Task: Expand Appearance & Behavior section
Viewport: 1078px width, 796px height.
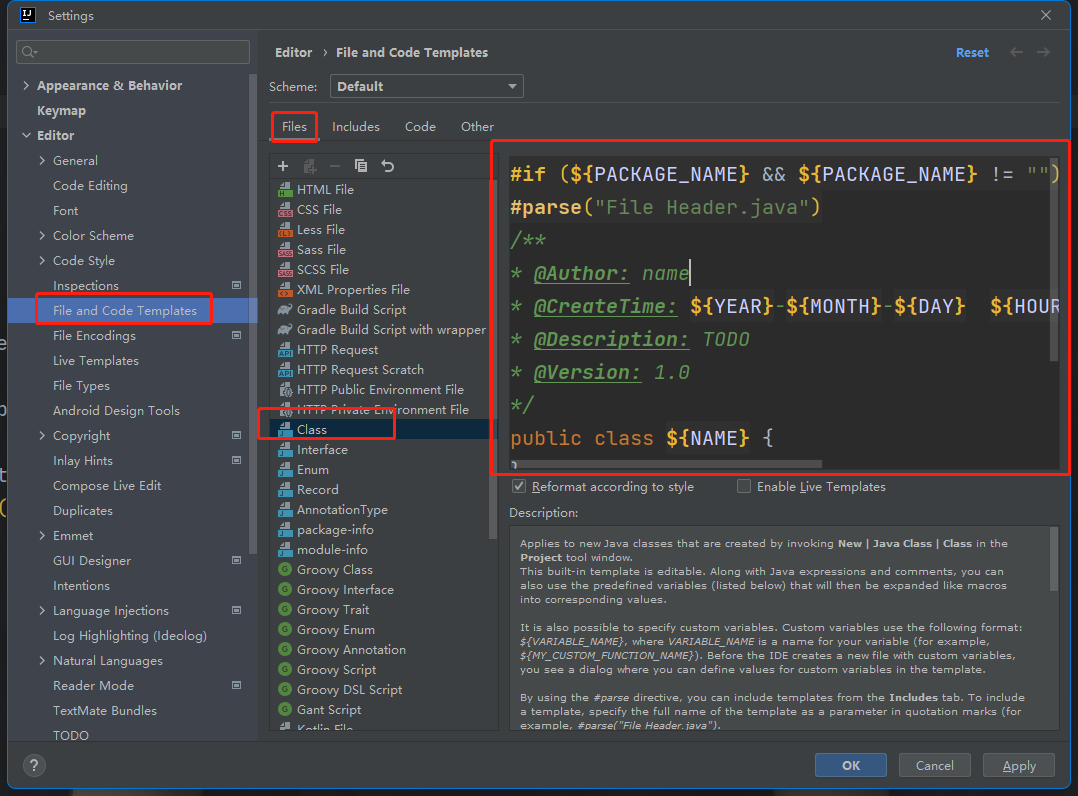Action: click(x=26, y=85)
